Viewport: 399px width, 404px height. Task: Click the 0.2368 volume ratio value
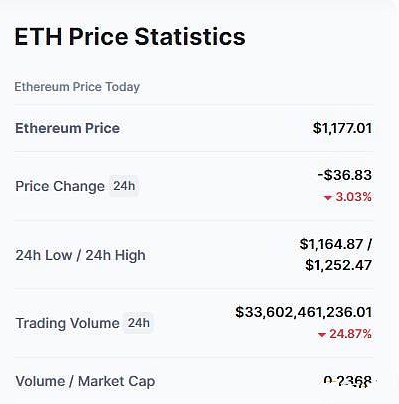coord(348,381)
